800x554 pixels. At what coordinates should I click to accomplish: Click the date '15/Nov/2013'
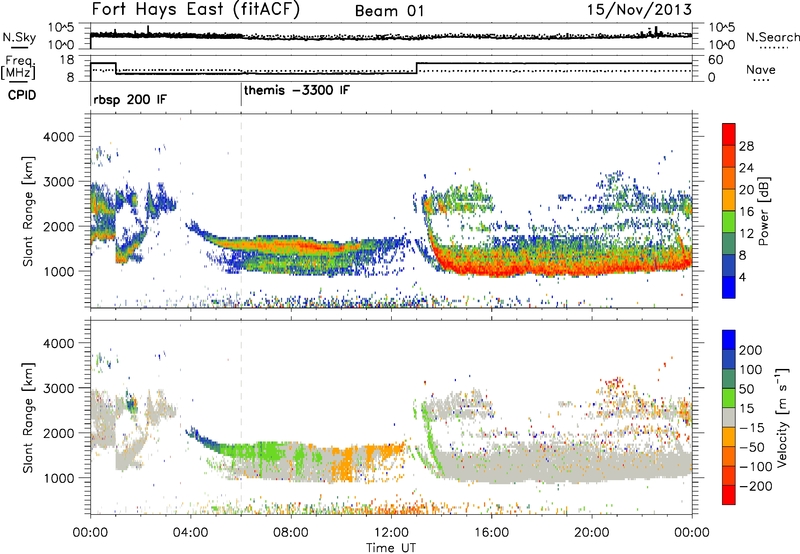coord(639,10)
